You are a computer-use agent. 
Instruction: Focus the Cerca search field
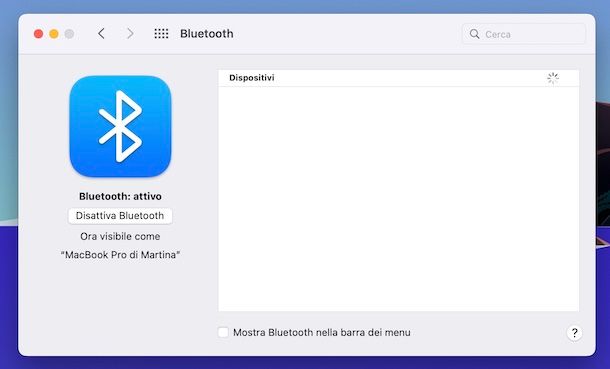[x=524, y=34]
